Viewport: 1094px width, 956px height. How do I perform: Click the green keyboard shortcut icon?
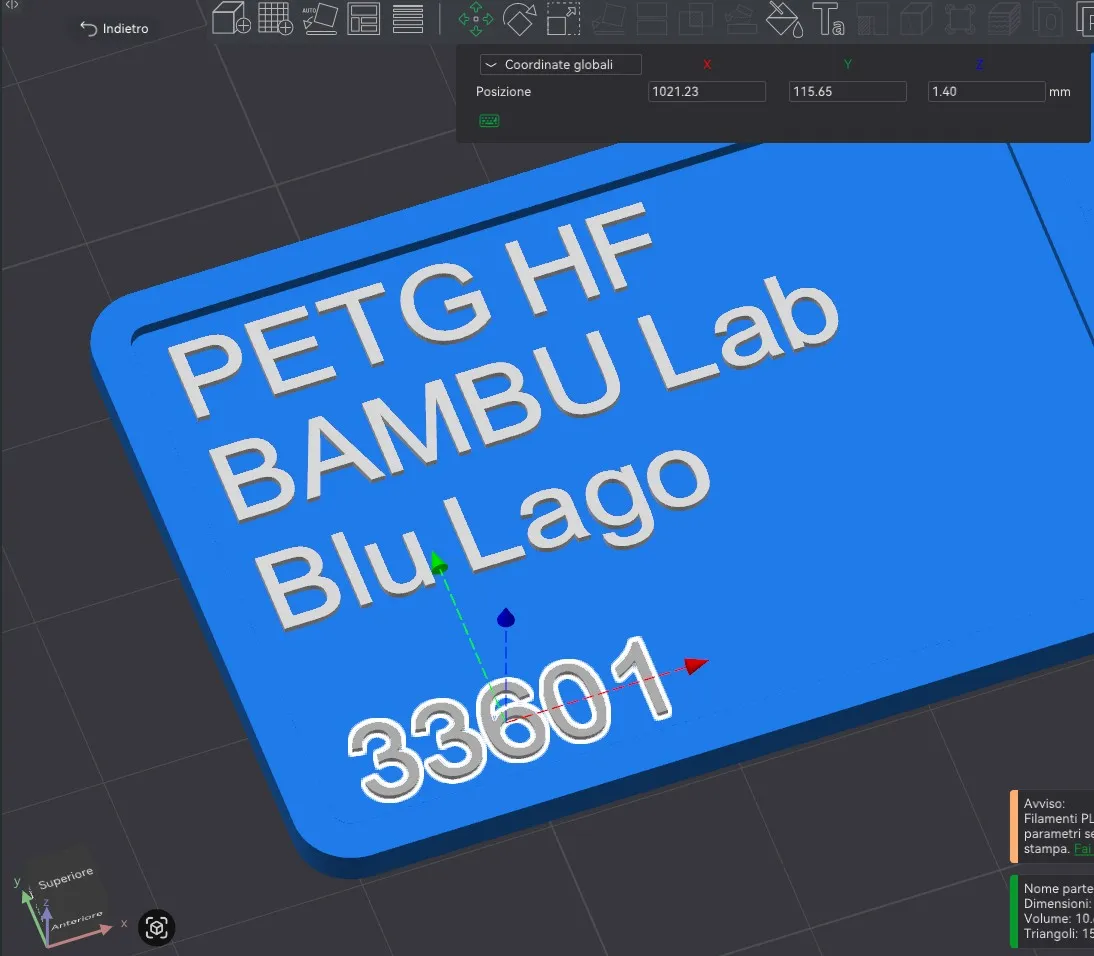tap(489, 121)
